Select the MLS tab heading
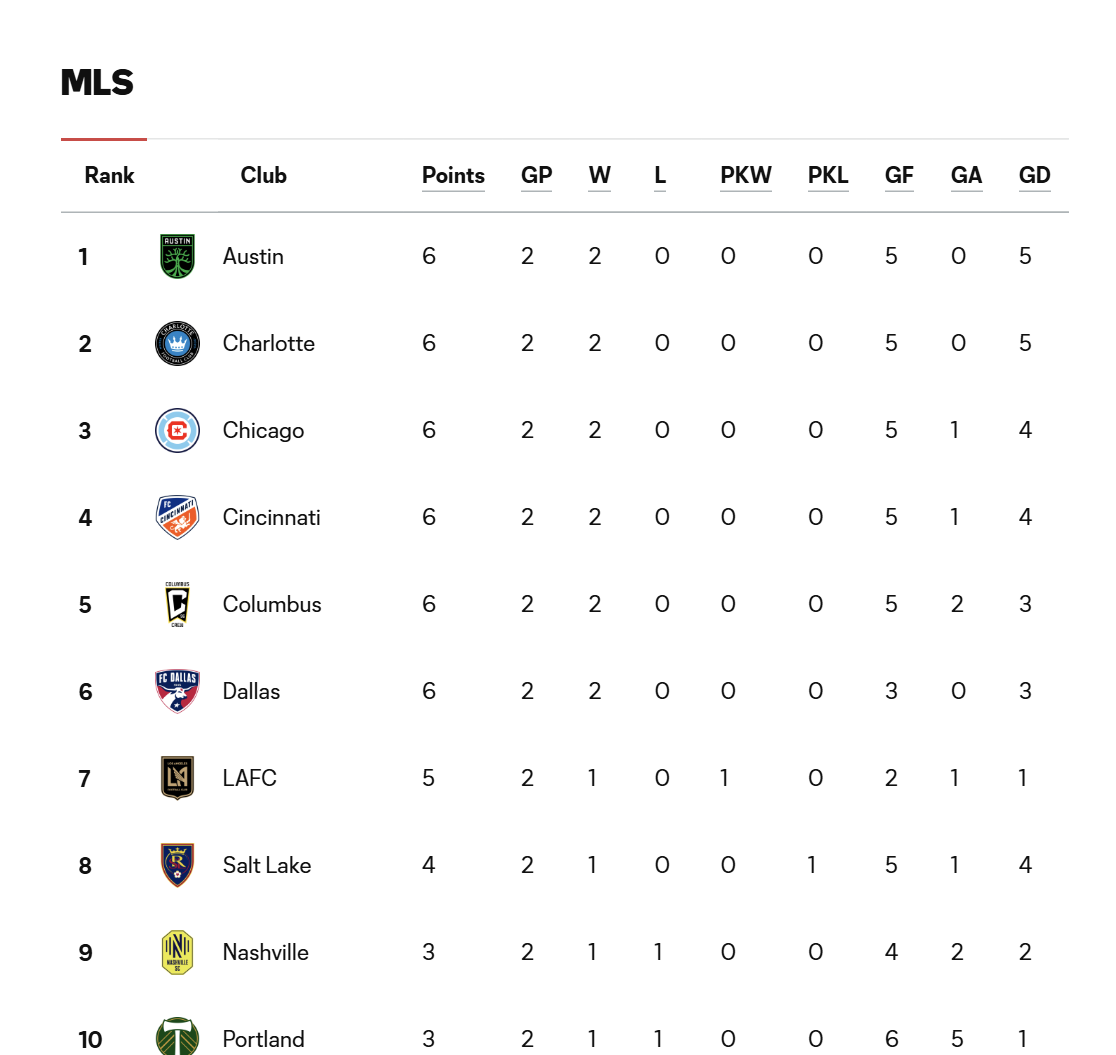Viewport: 1116px width, 1055px height. click(98, 83)
